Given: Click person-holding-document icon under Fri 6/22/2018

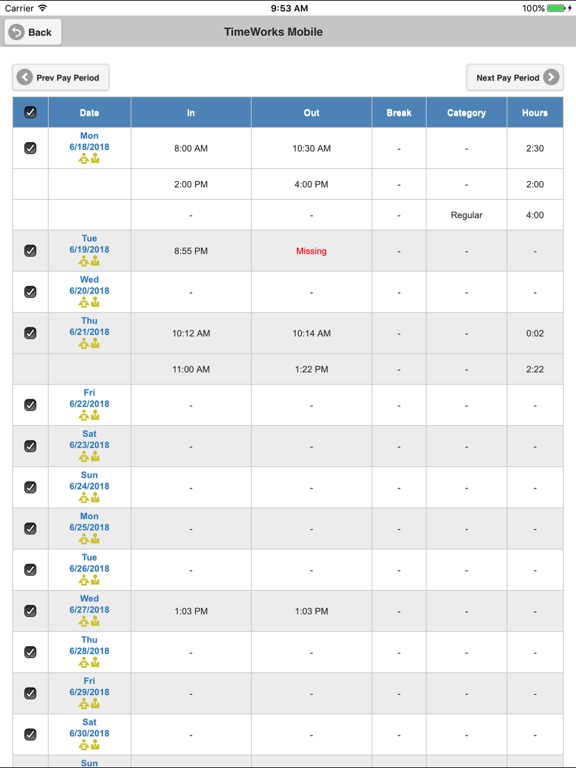Looking at the screenshot, I should point(84,415).
